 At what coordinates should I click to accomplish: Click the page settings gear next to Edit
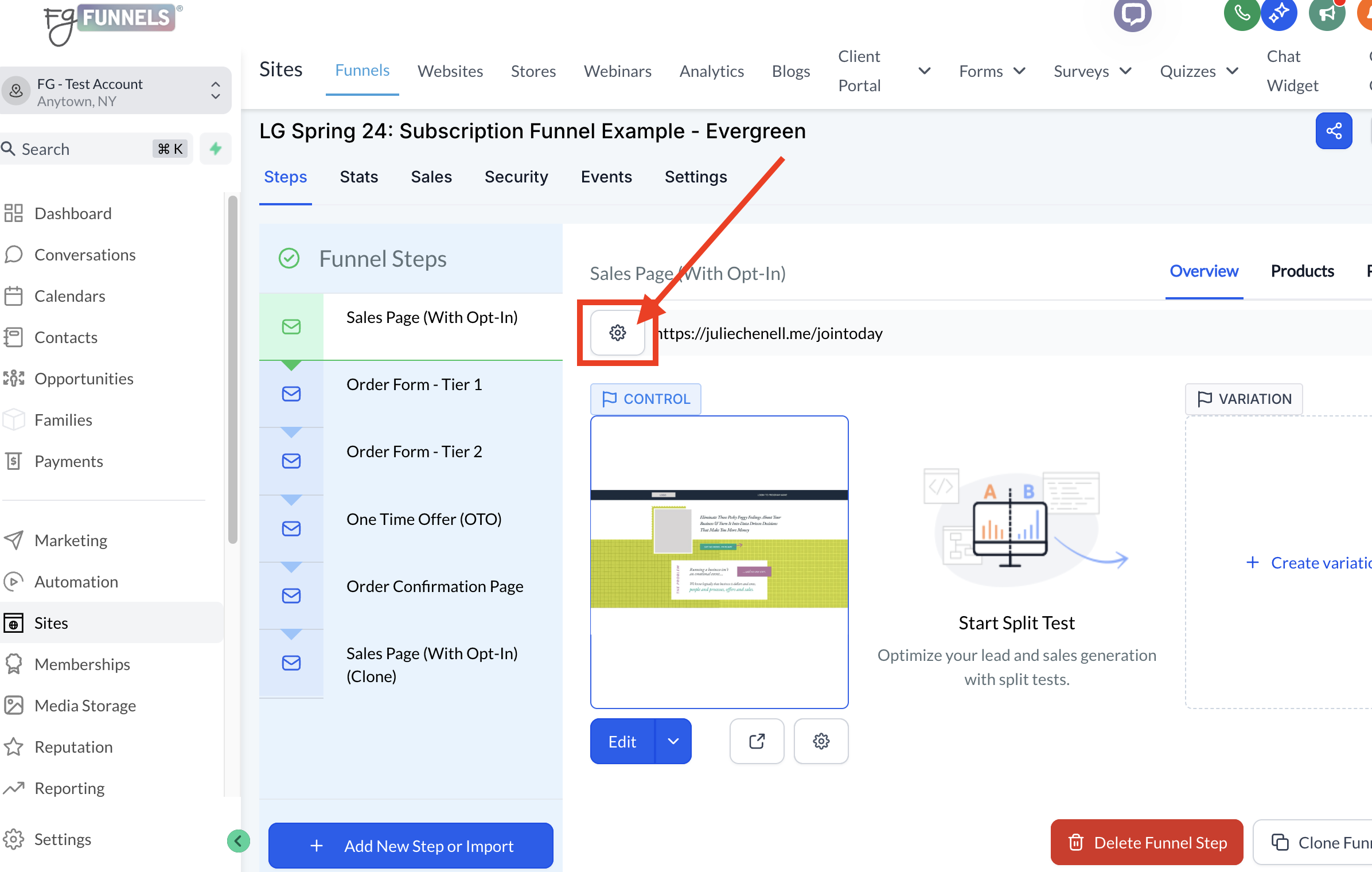click(821, 741)
